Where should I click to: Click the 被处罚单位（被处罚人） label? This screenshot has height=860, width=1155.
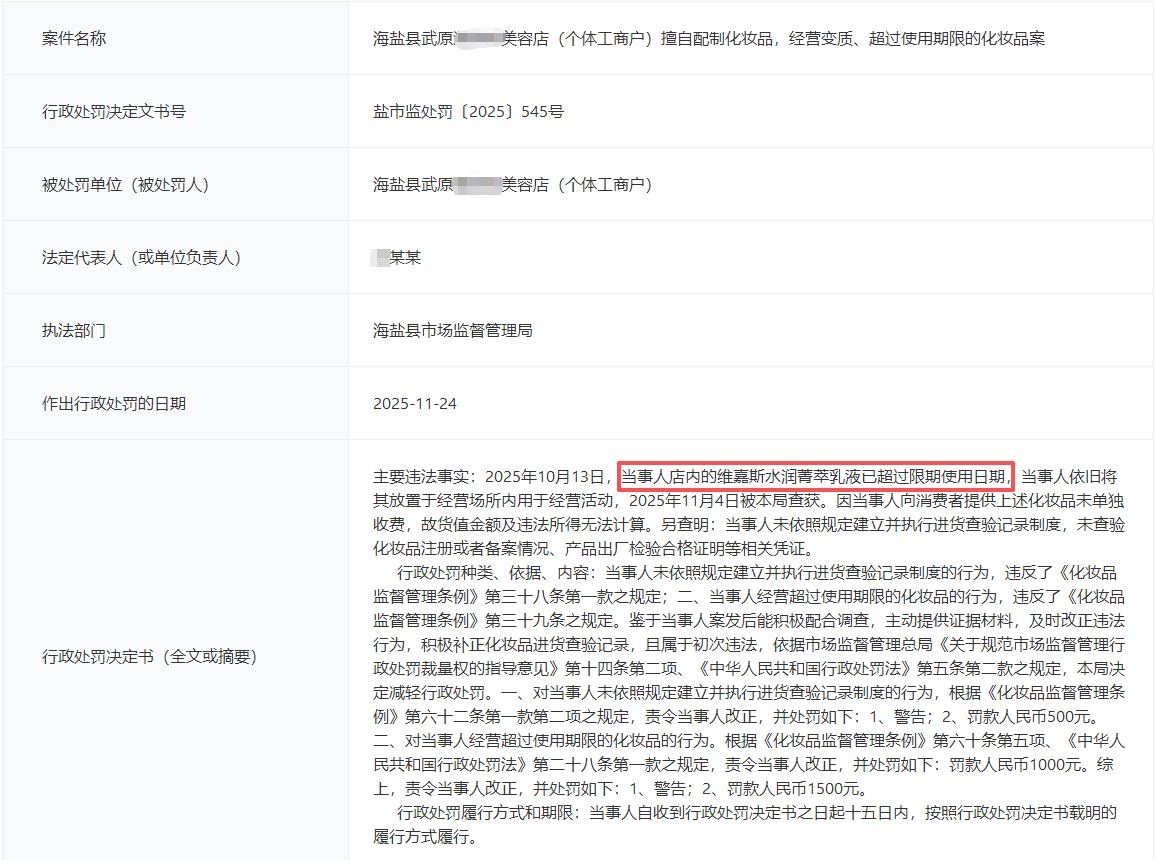pyautogui.click(x=125, y=185)
